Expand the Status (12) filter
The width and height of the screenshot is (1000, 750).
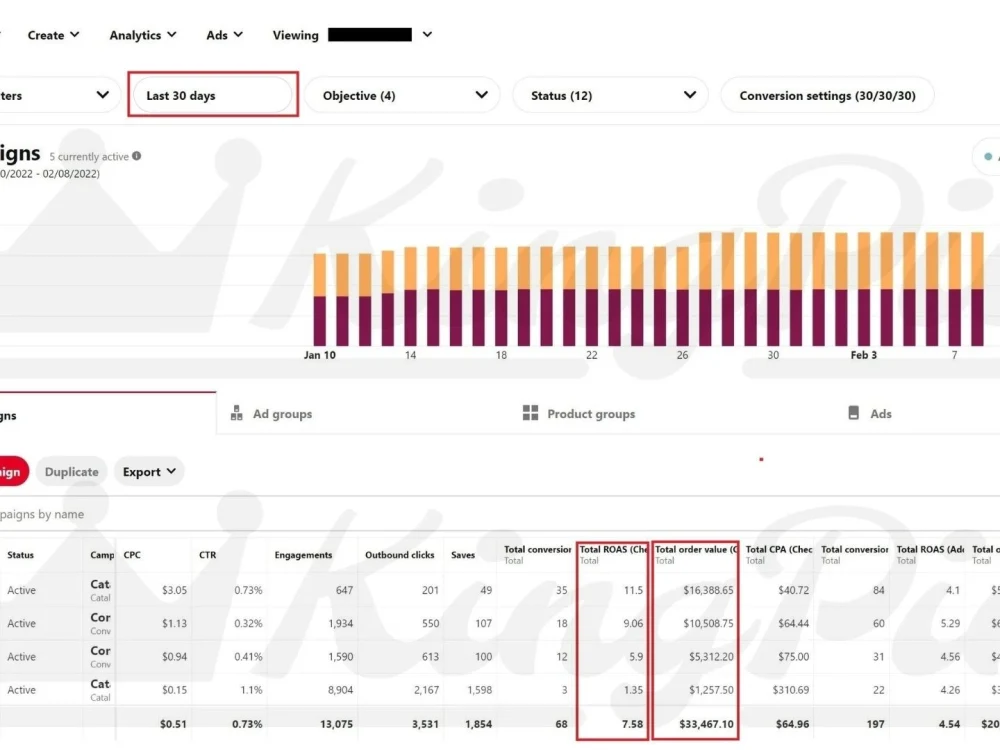click(610, 96)
